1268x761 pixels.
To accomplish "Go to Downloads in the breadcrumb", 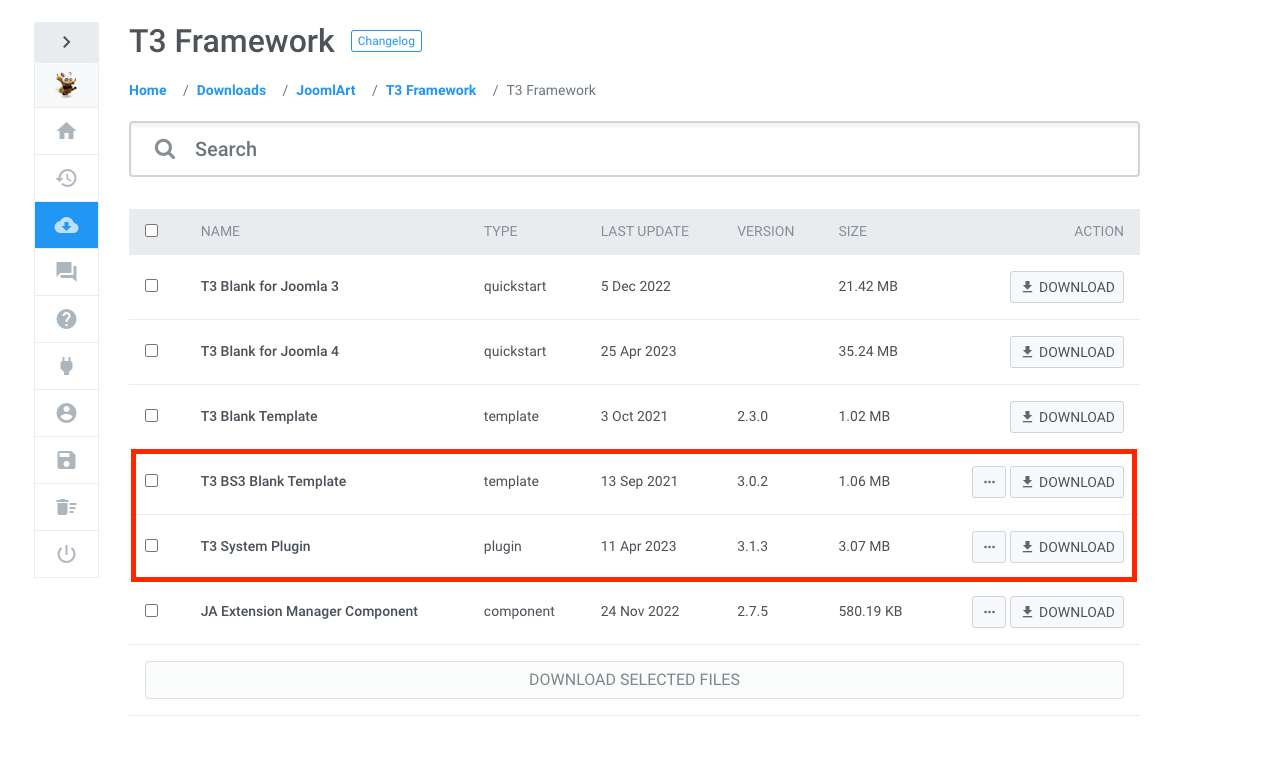I will (x=231, y=90).
